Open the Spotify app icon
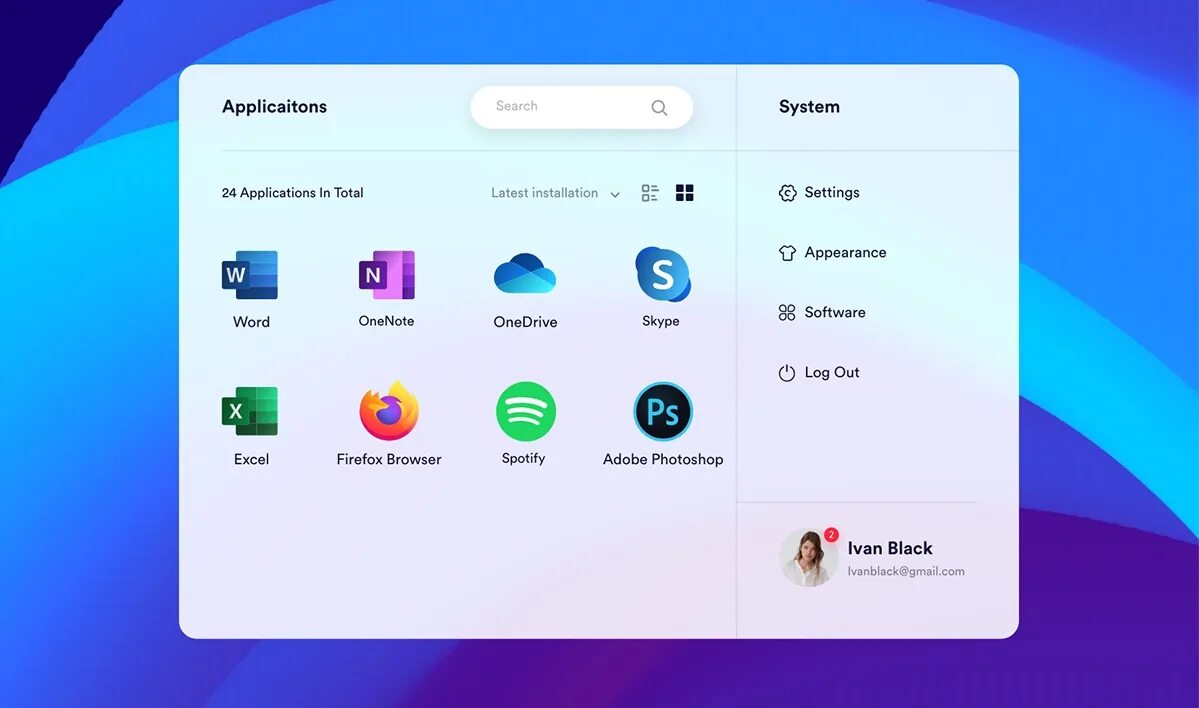The width and height of the screenshot is (1199, 708). pyautogui.click(x=525, y=411)
